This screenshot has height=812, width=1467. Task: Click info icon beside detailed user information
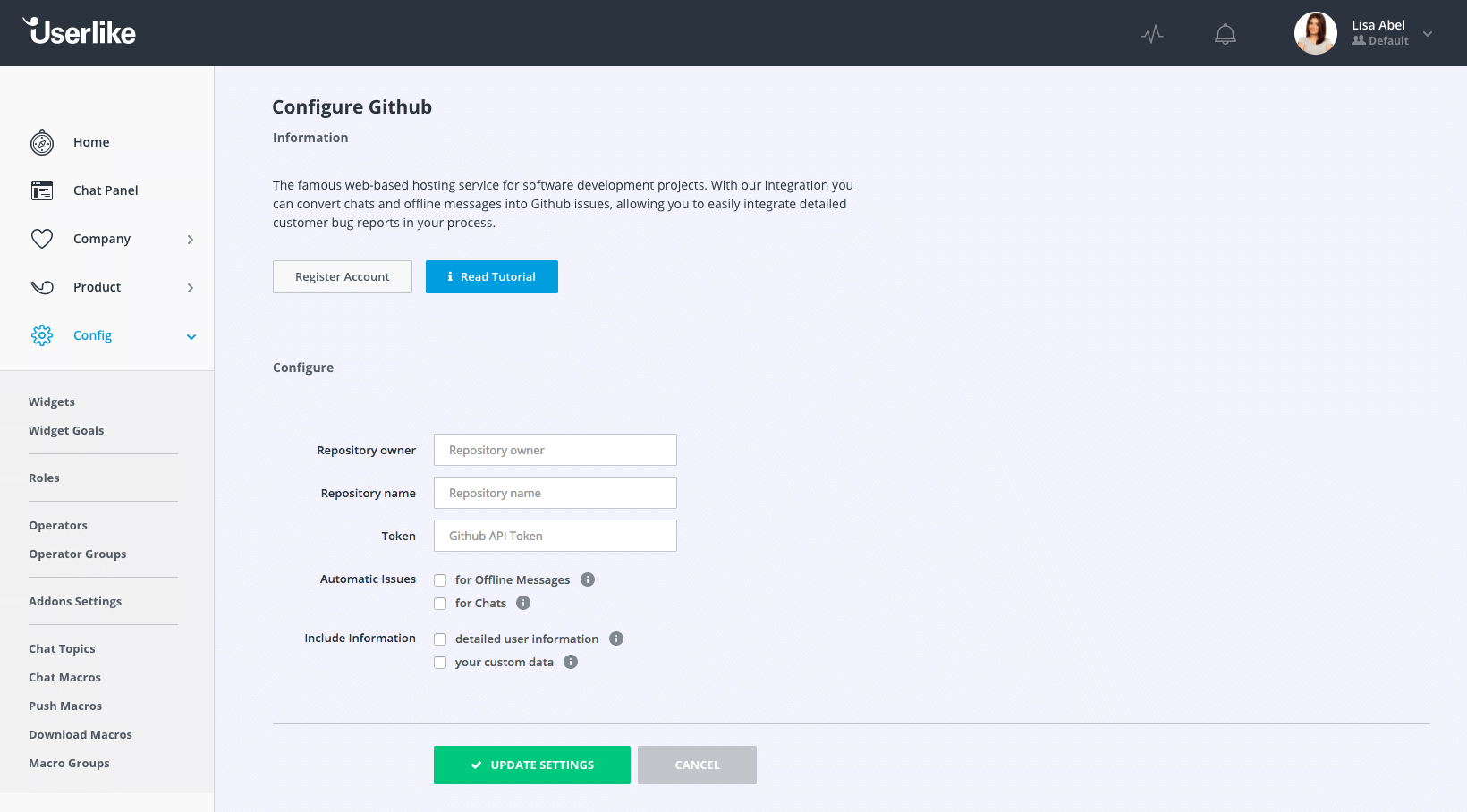click(616, 639)
